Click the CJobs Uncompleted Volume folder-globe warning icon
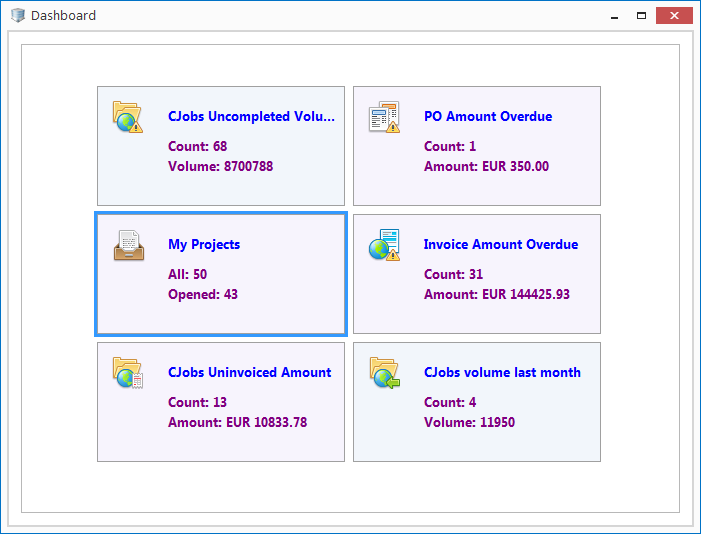This screenshot has width=701, height=534. [128, 117]
